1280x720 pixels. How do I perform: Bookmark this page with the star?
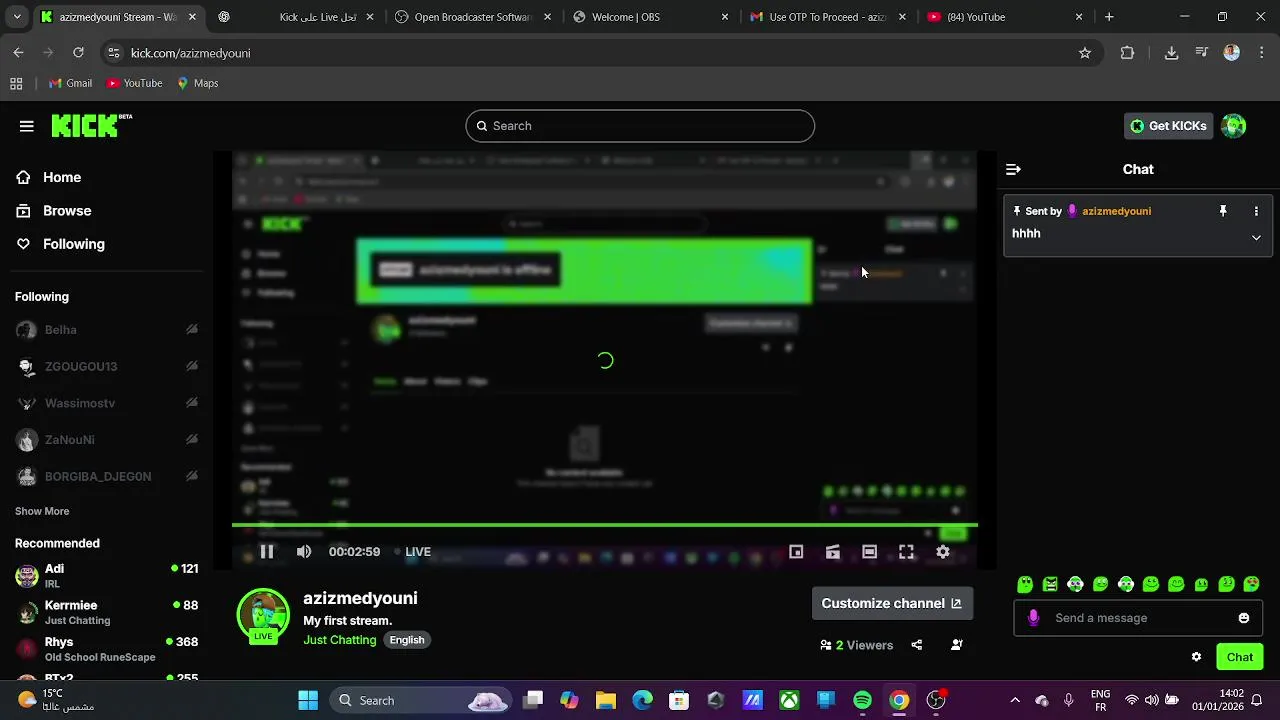coord(1085,53)
